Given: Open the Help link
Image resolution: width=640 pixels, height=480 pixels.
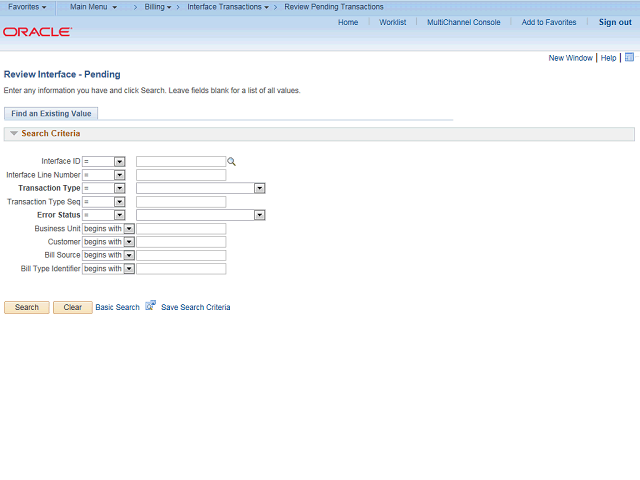Looking at the screenshot, I should pyautogui.click(x=608, y=58).
